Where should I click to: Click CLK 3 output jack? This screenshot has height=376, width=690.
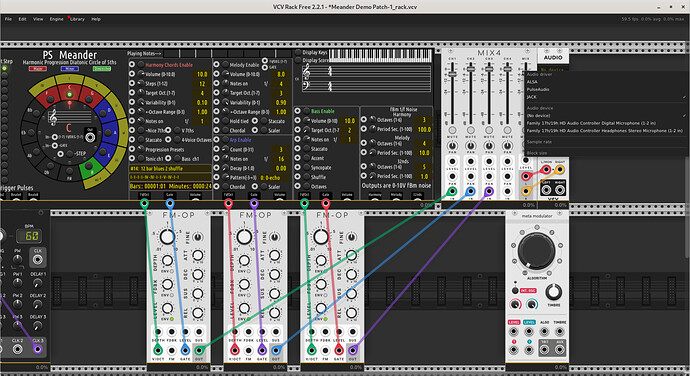point(38,349)
